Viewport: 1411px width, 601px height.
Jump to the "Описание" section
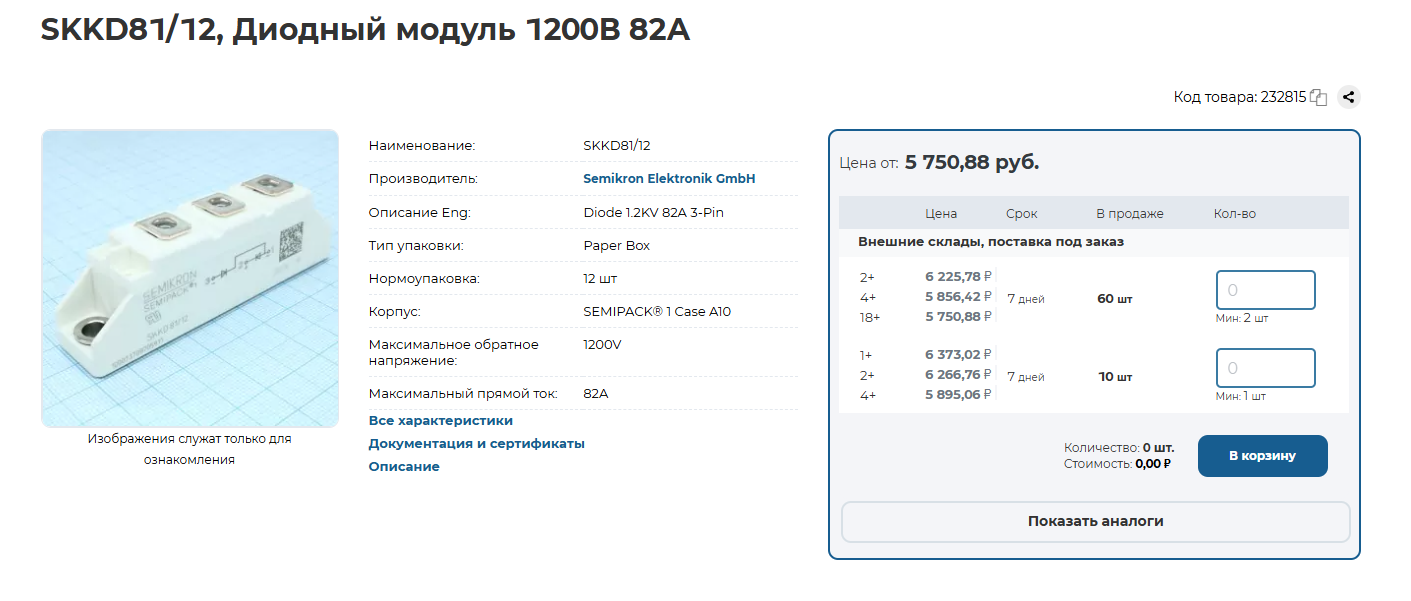pos(404,467)
